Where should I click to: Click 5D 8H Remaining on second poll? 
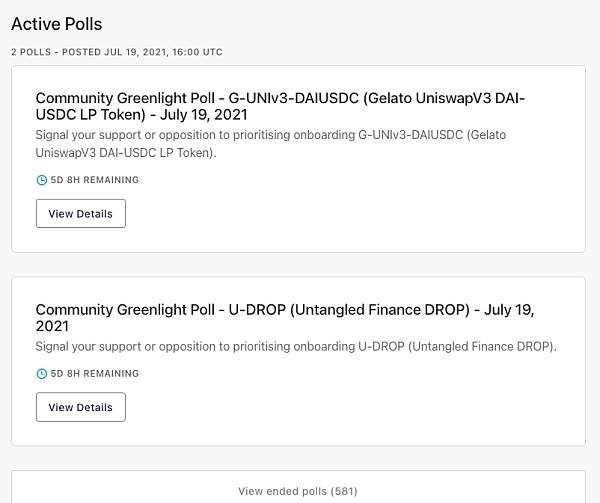point(95,374)
